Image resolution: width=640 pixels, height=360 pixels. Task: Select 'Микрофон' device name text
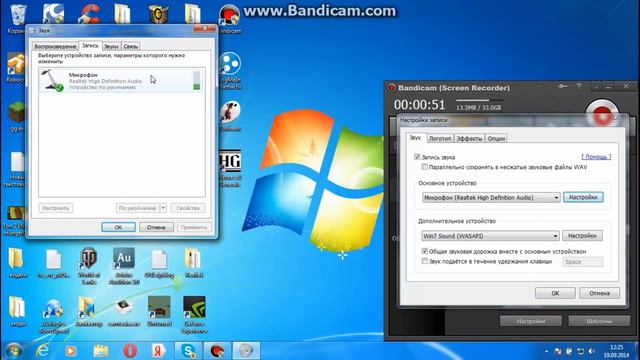pyautogui.click(x=83, y=75)
